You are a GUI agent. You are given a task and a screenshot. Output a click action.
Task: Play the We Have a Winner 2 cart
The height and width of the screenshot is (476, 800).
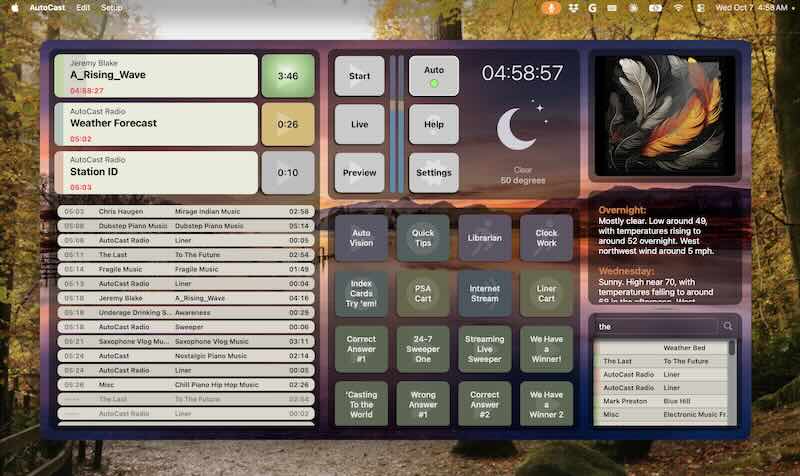tap(546, 405)
